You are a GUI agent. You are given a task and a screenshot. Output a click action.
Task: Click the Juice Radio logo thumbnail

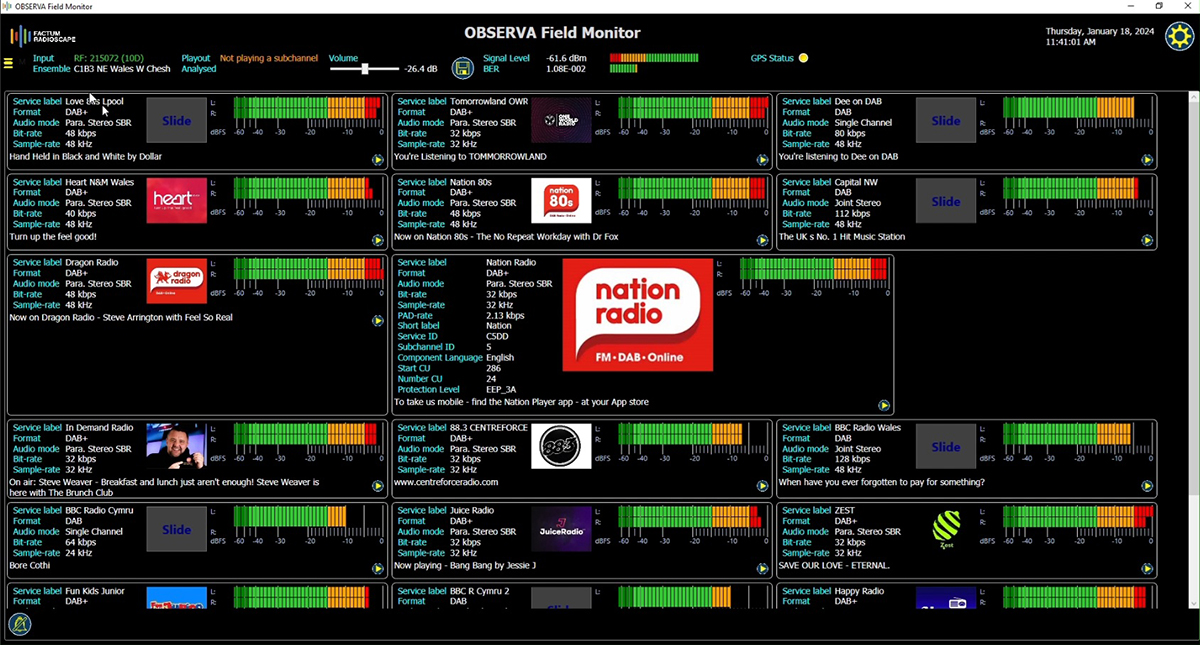coord(561,528)
